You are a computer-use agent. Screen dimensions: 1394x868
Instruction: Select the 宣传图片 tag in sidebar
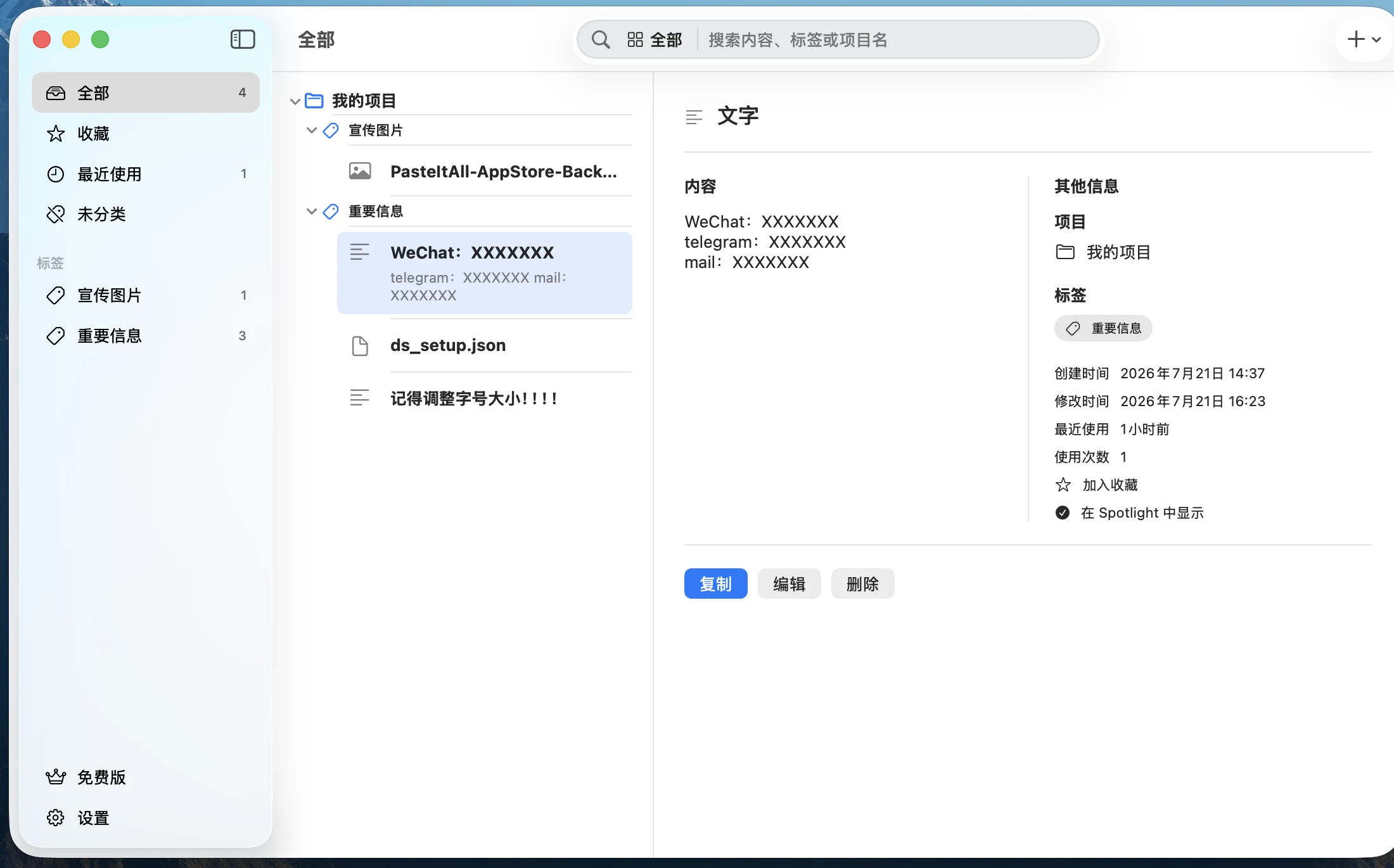pyautogui.click(x=146, y=295)
